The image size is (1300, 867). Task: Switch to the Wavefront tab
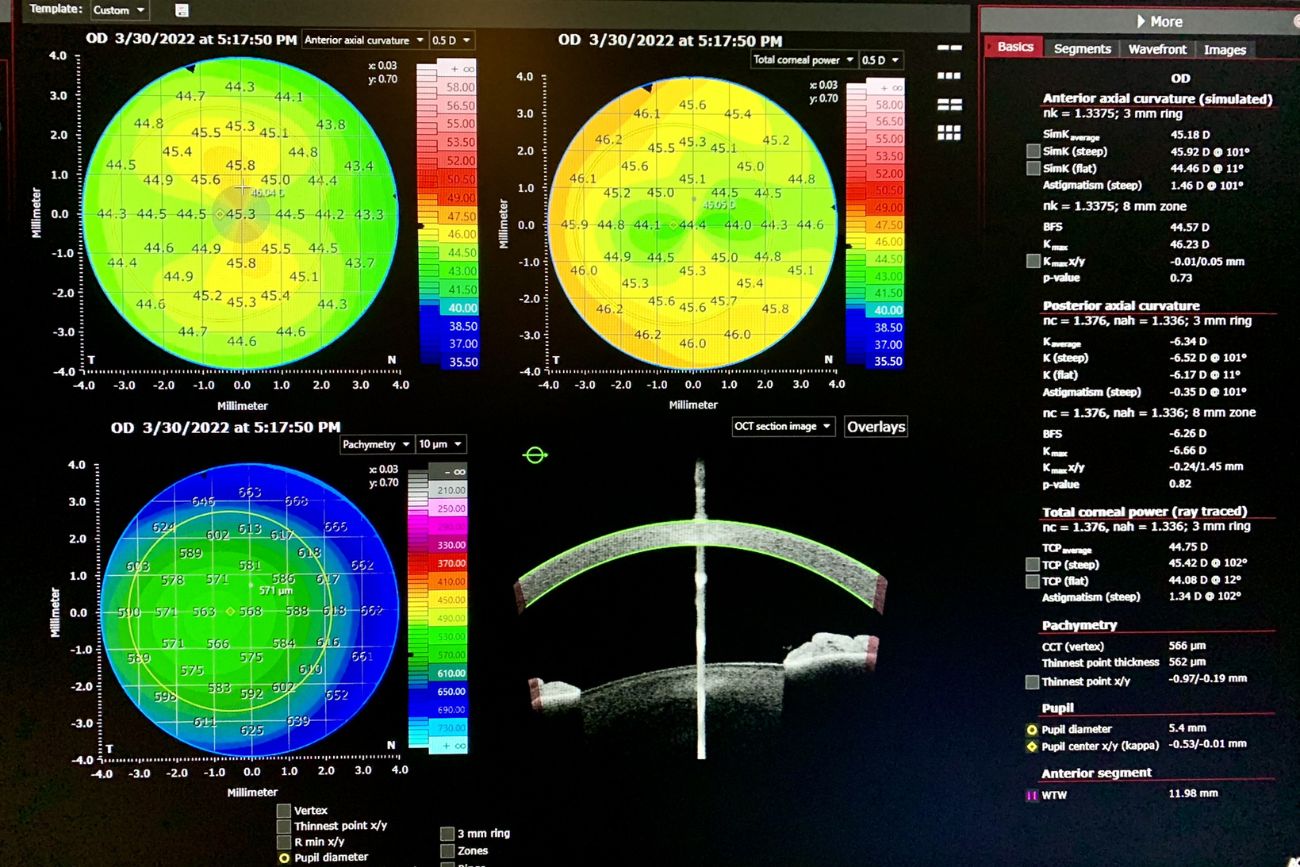coord(1157,49)
